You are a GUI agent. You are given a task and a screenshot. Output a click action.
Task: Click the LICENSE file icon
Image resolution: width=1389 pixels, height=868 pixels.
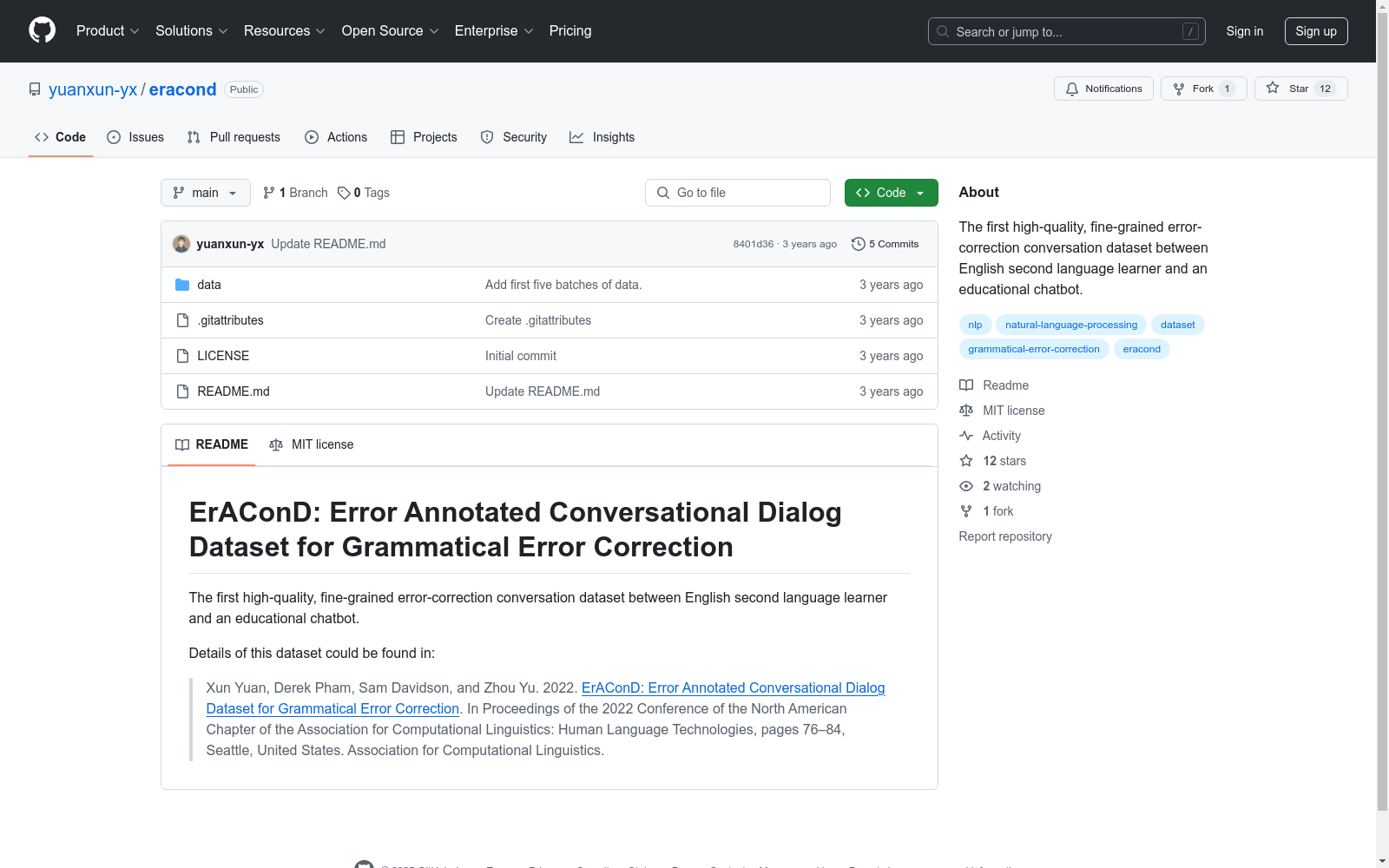point(182,356)
